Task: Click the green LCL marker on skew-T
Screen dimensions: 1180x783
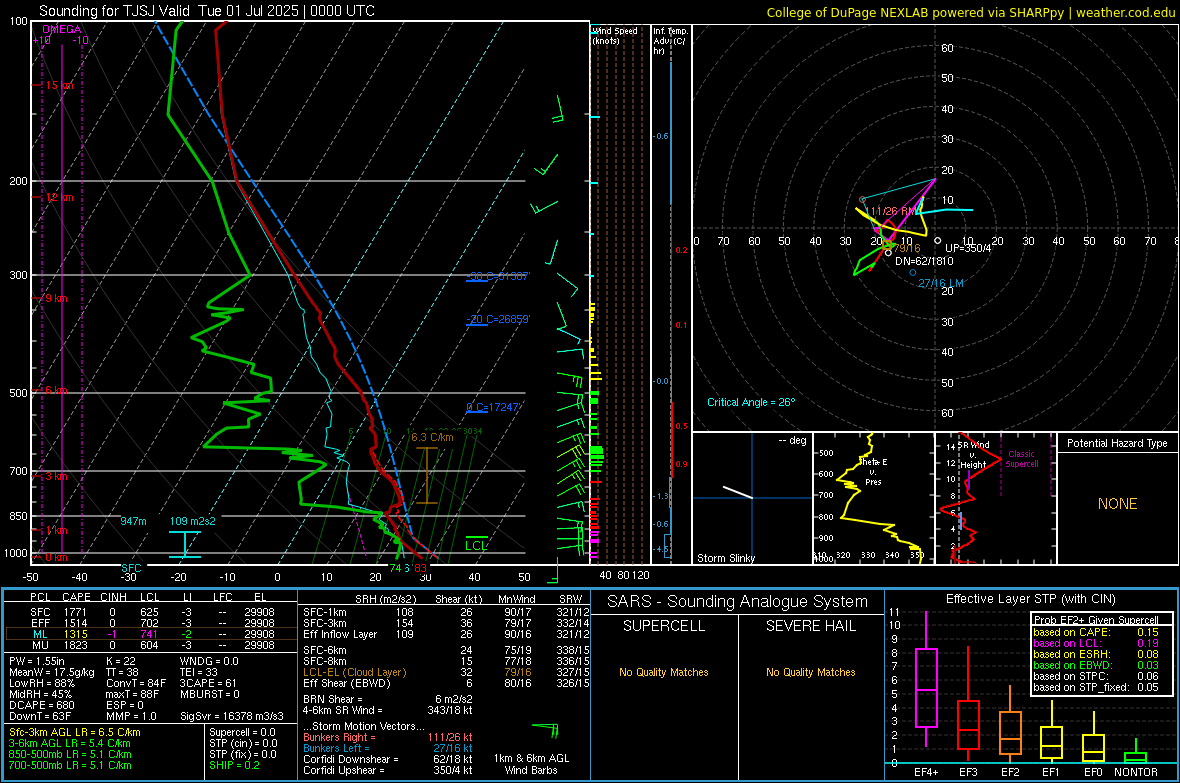Action: (476, 545)
